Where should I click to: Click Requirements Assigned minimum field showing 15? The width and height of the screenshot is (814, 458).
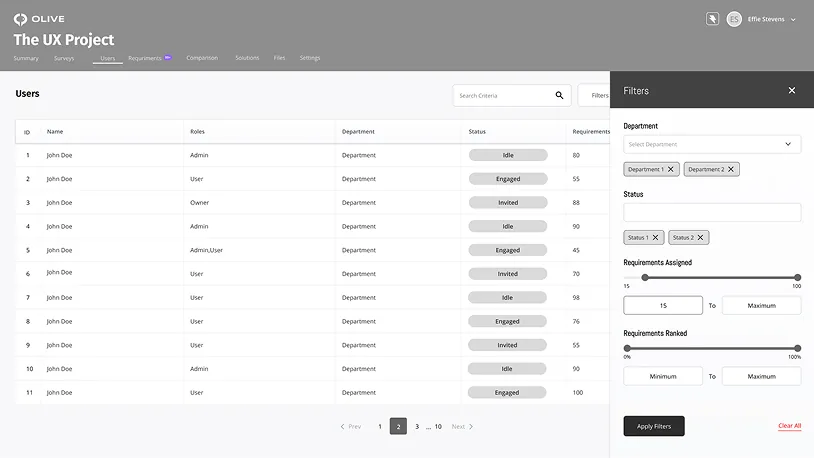(x=663, y=305)
